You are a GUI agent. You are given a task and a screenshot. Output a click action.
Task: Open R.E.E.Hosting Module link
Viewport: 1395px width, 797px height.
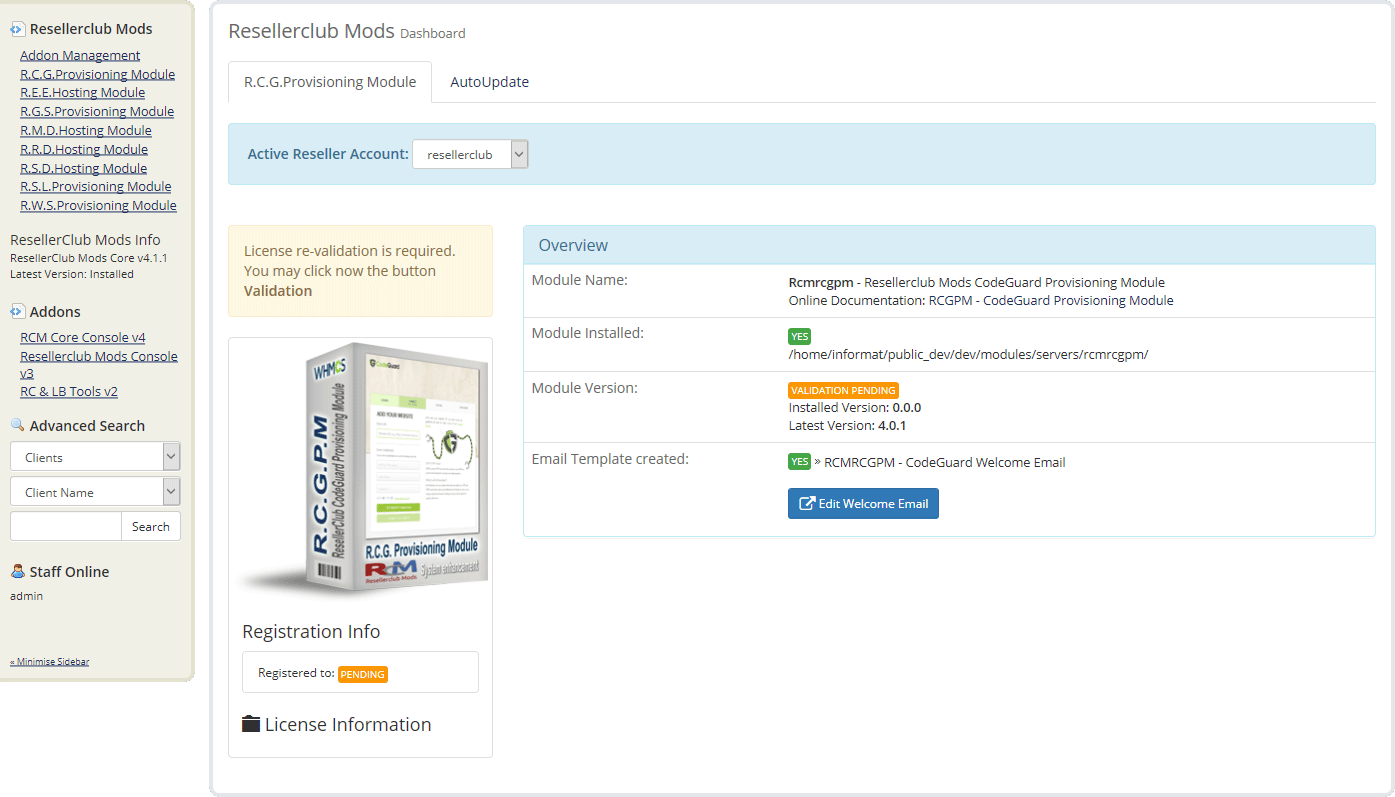point(82,92)
